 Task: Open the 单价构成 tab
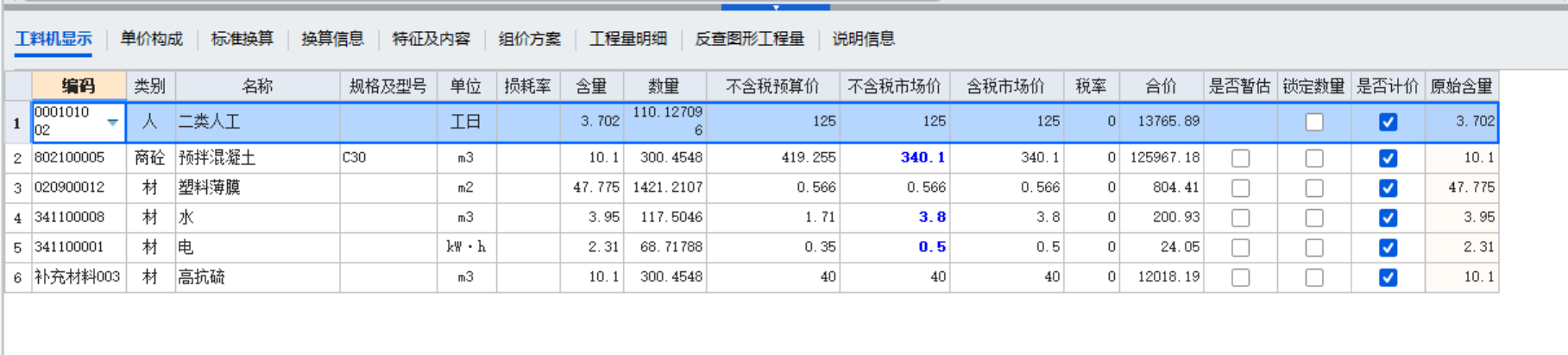point(152,39)
